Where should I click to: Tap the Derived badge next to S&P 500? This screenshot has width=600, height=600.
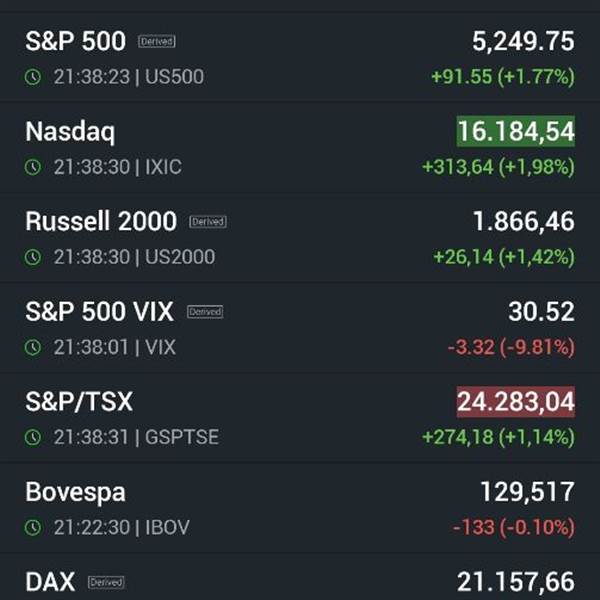pos(157,42)
